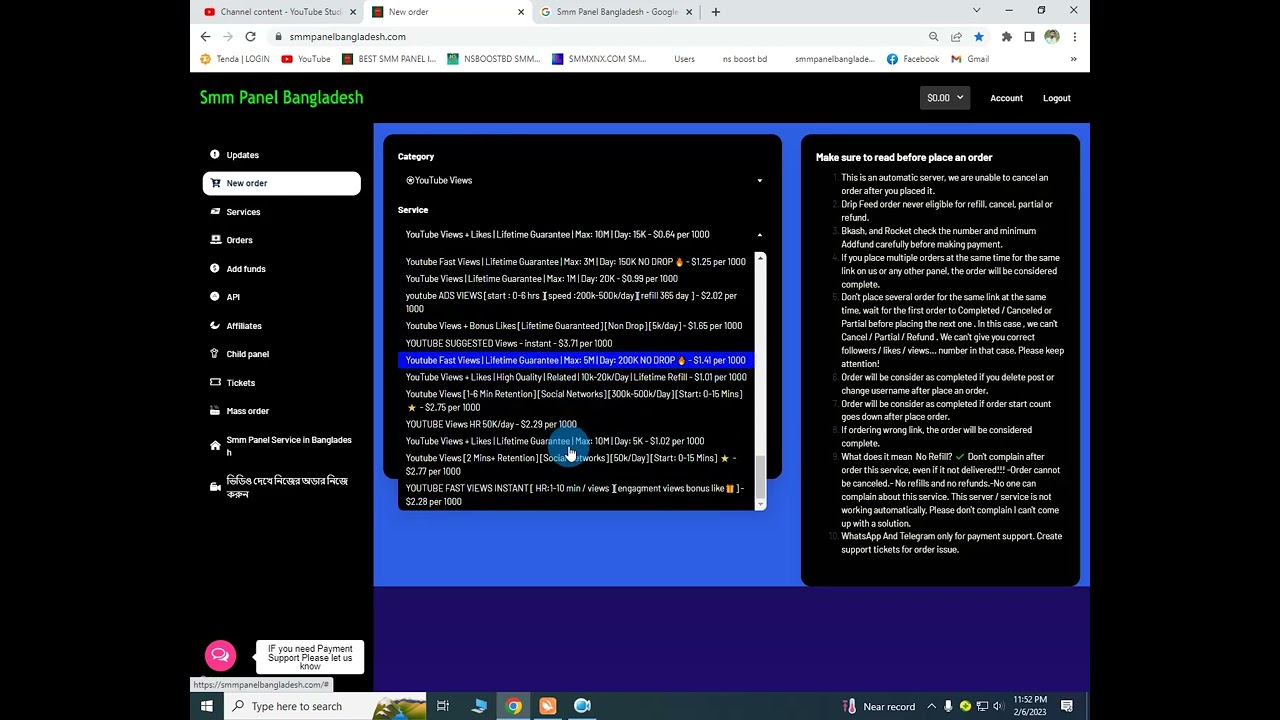Open Tickets from the sidebar
Viewport: 1280px width, 720px height.
(240, 383)
